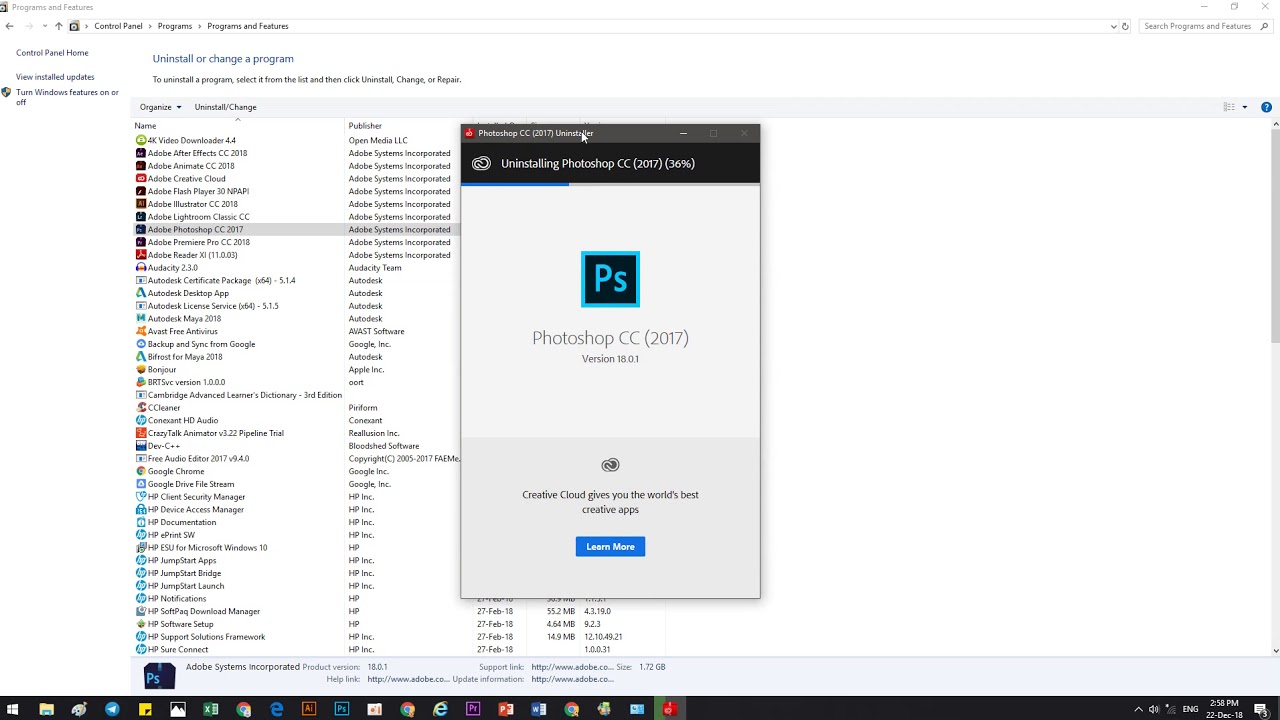Image resolution: width=1280 pixels, height=720 pixels.
Task: Show hidden system tray icons
Action: (1137, 709)
